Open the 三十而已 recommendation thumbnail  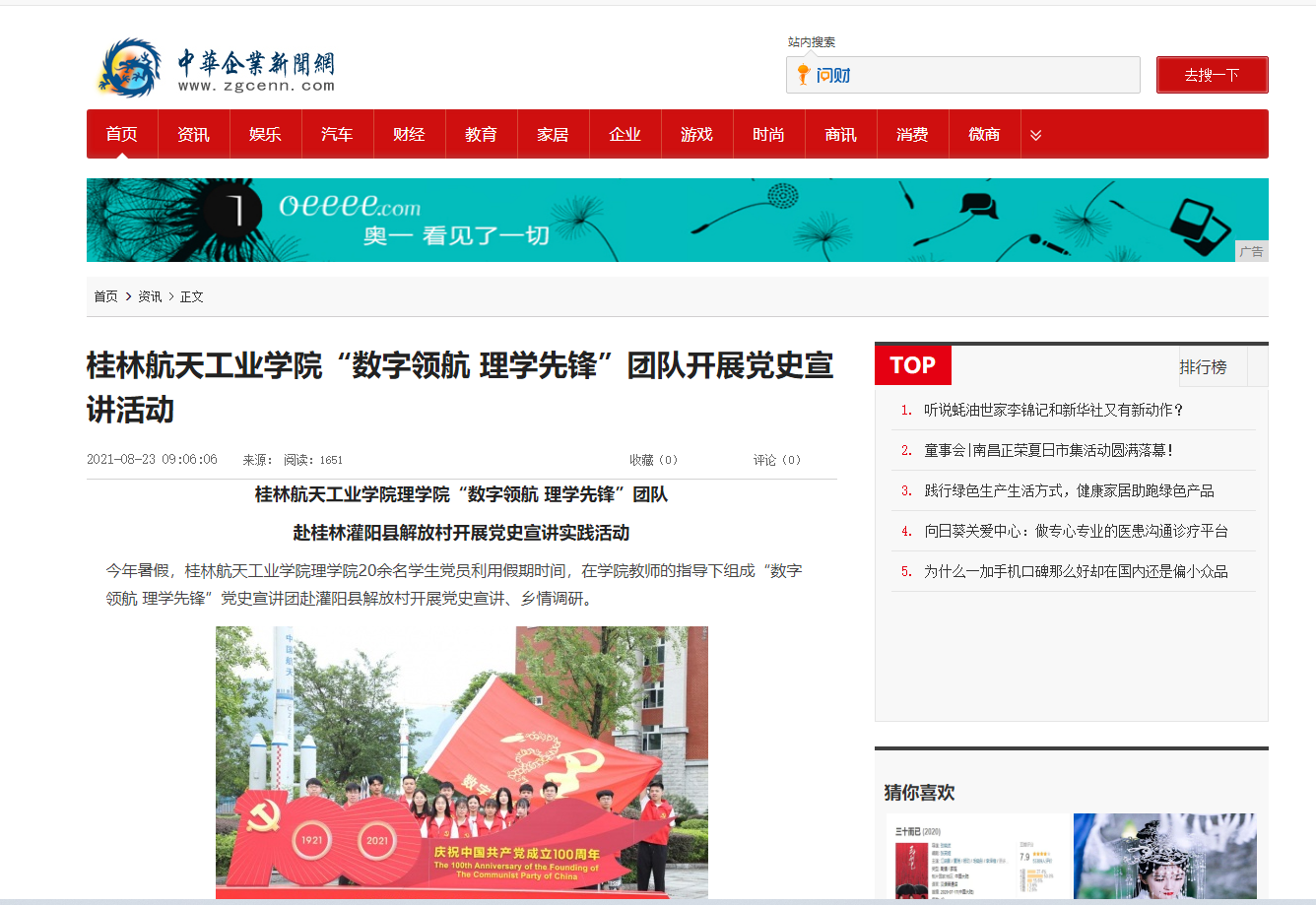click(975, 855)
